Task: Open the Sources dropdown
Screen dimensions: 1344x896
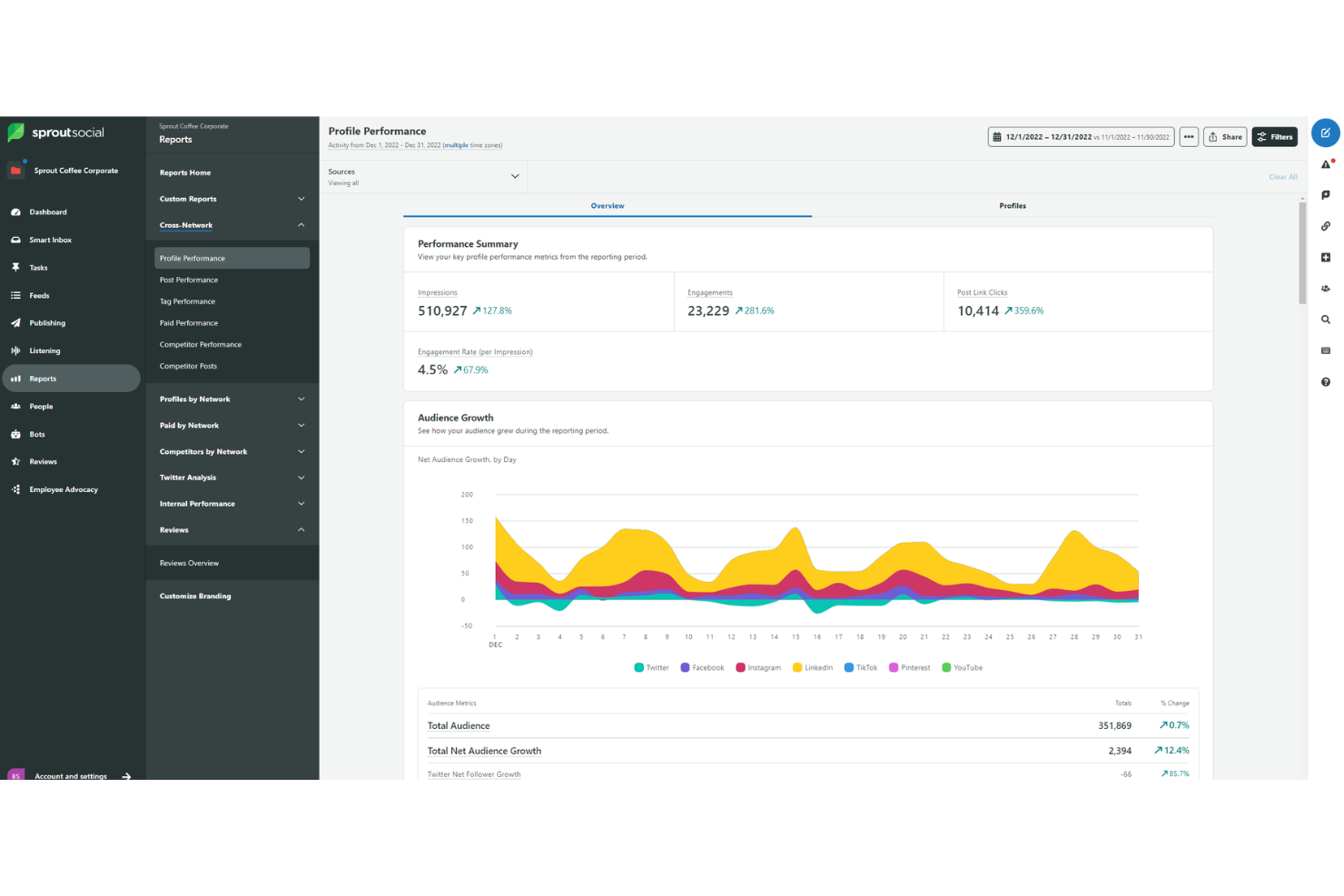Action: tap(423, 176)
